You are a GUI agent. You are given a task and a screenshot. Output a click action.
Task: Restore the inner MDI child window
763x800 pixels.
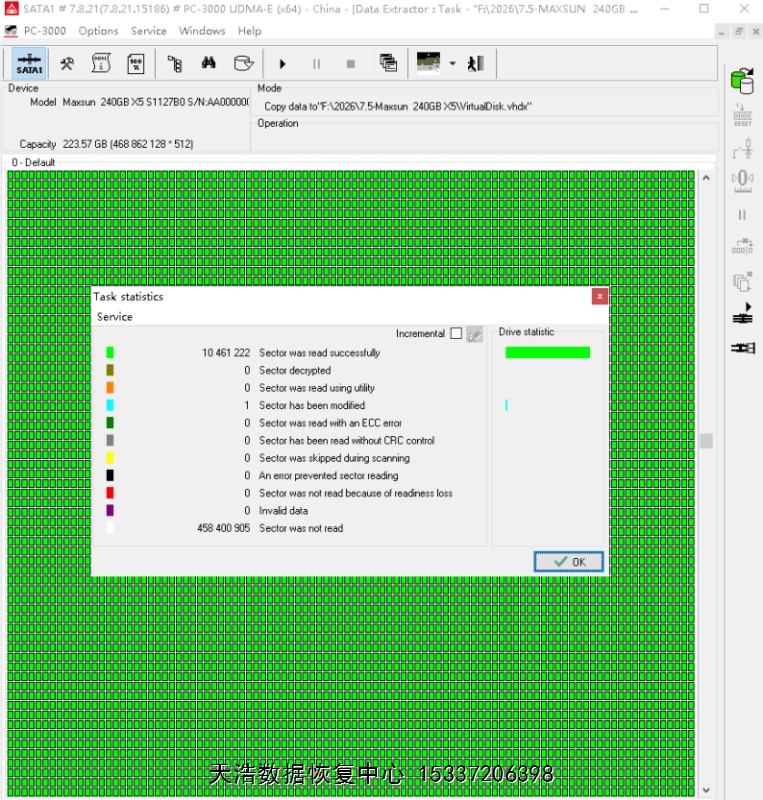pos(739,32)
